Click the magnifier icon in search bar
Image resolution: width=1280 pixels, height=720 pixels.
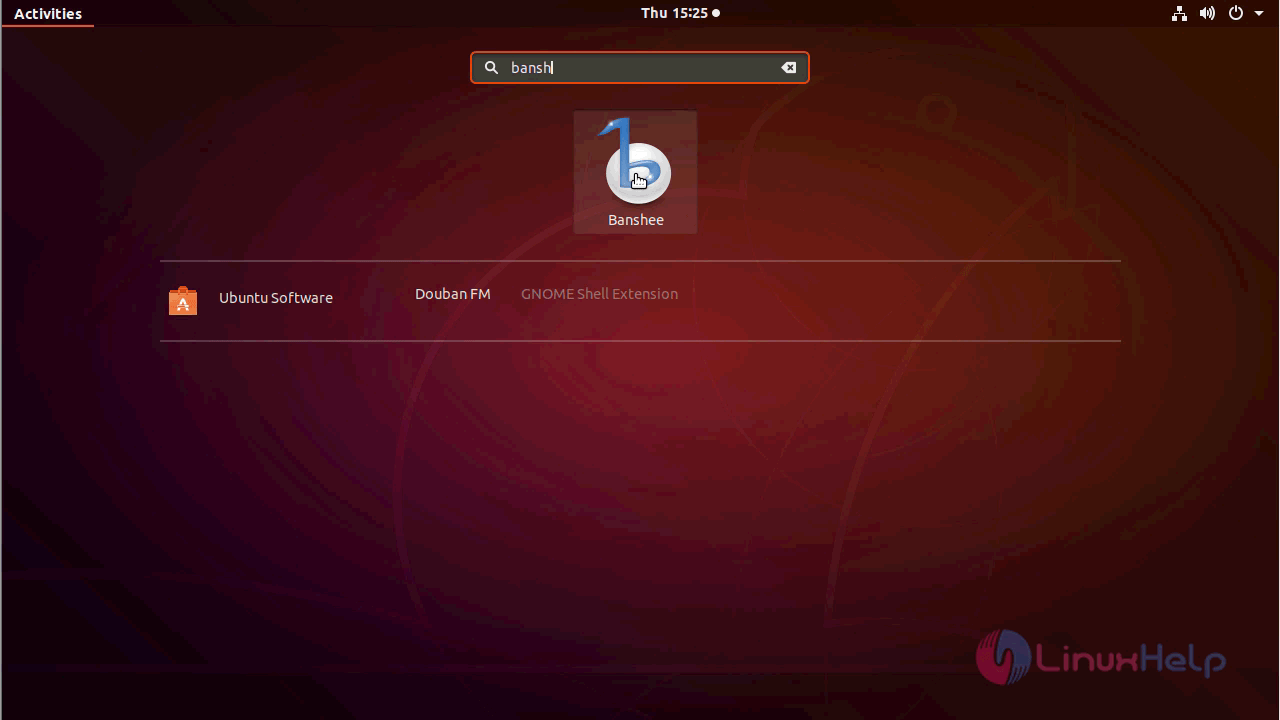click(491, 67)
